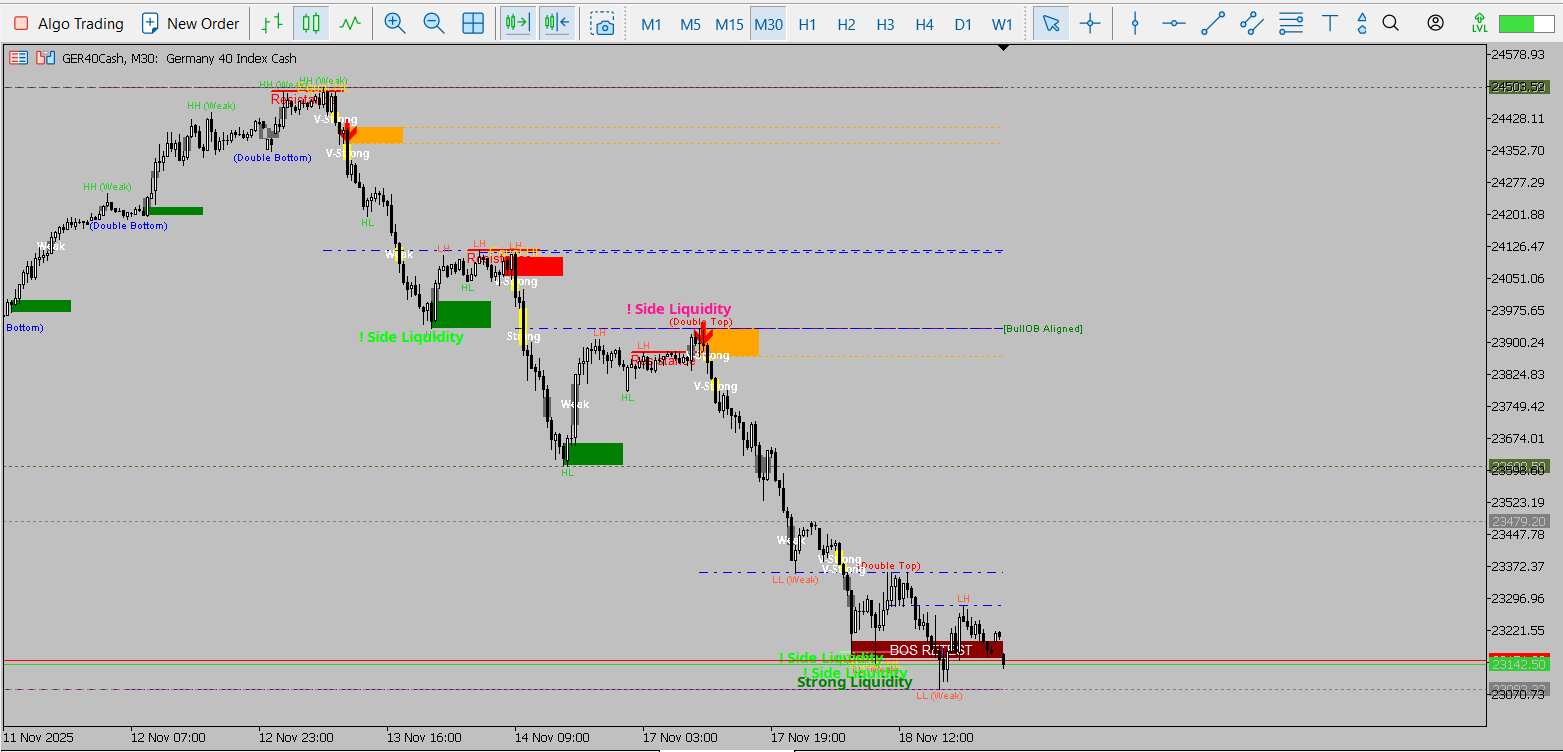Image resolution: width=1563 pixels, height=752 pixels.
Task: Click the BOS RETEST label
Action: 930,650
